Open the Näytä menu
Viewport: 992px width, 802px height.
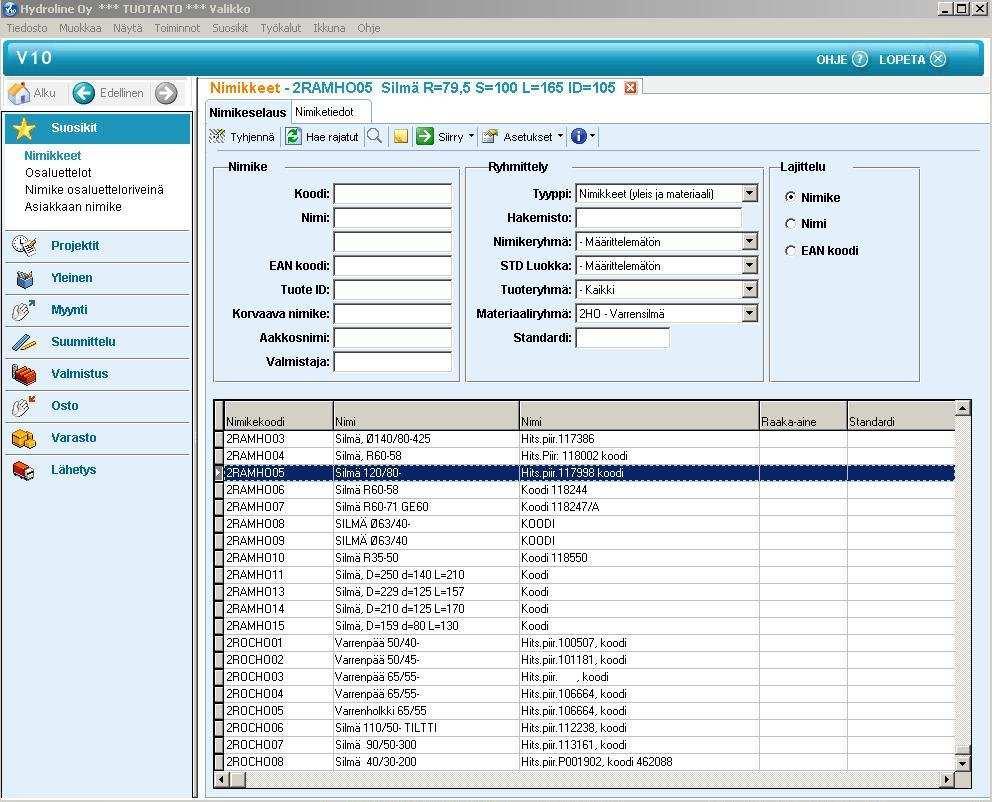[x=128, y=28]
